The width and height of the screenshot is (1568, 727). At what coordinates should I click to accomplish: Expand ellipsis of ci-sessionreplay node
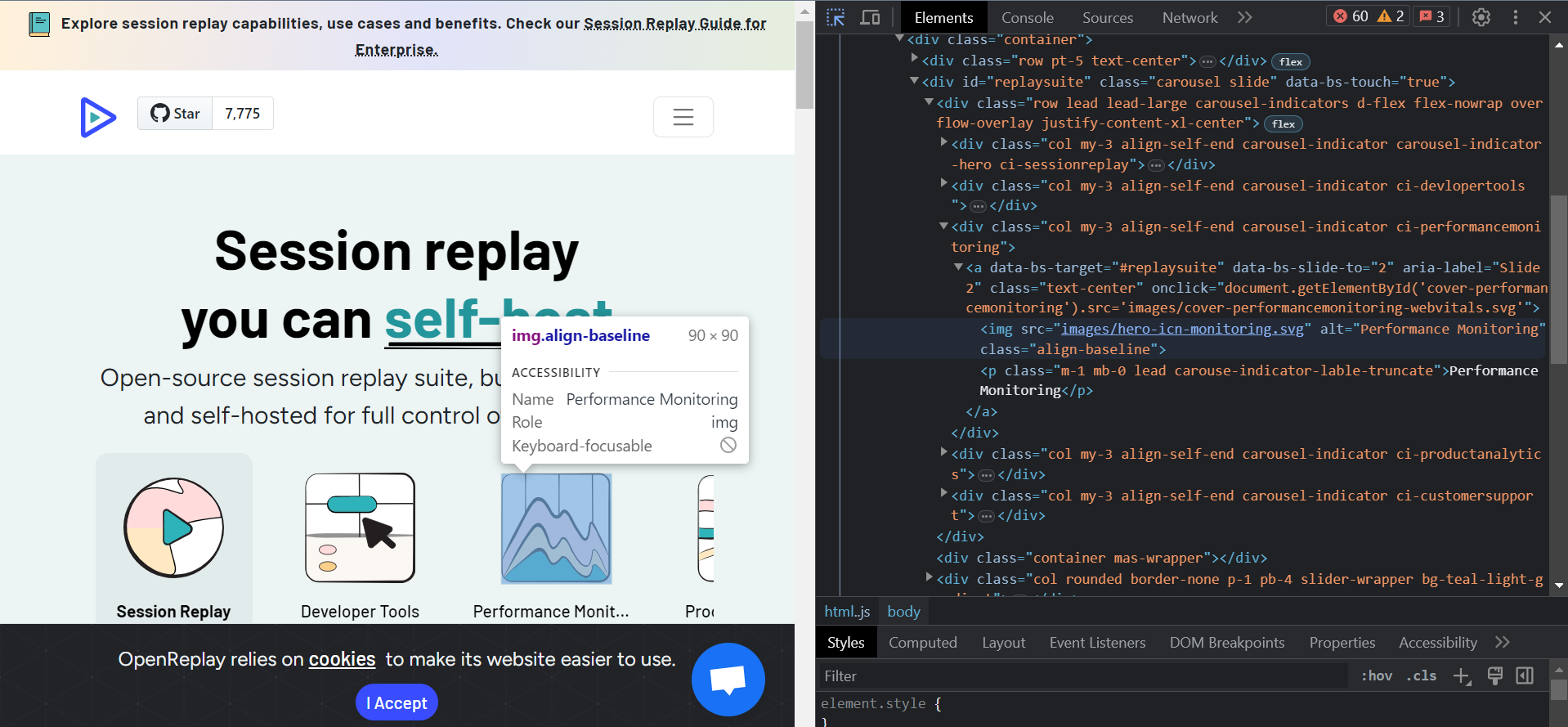1156,165
